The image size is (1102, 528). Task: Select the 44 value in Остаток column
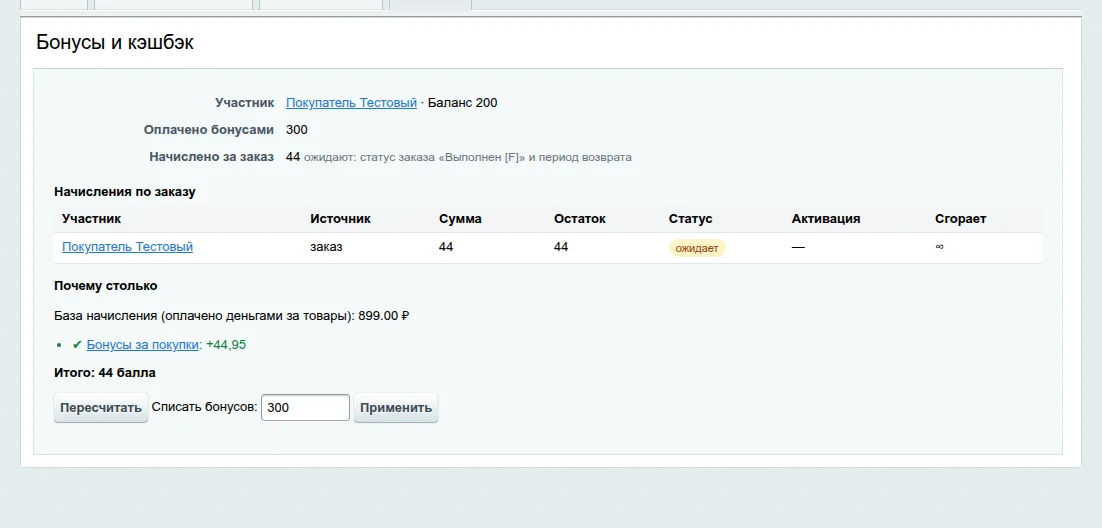561,247
